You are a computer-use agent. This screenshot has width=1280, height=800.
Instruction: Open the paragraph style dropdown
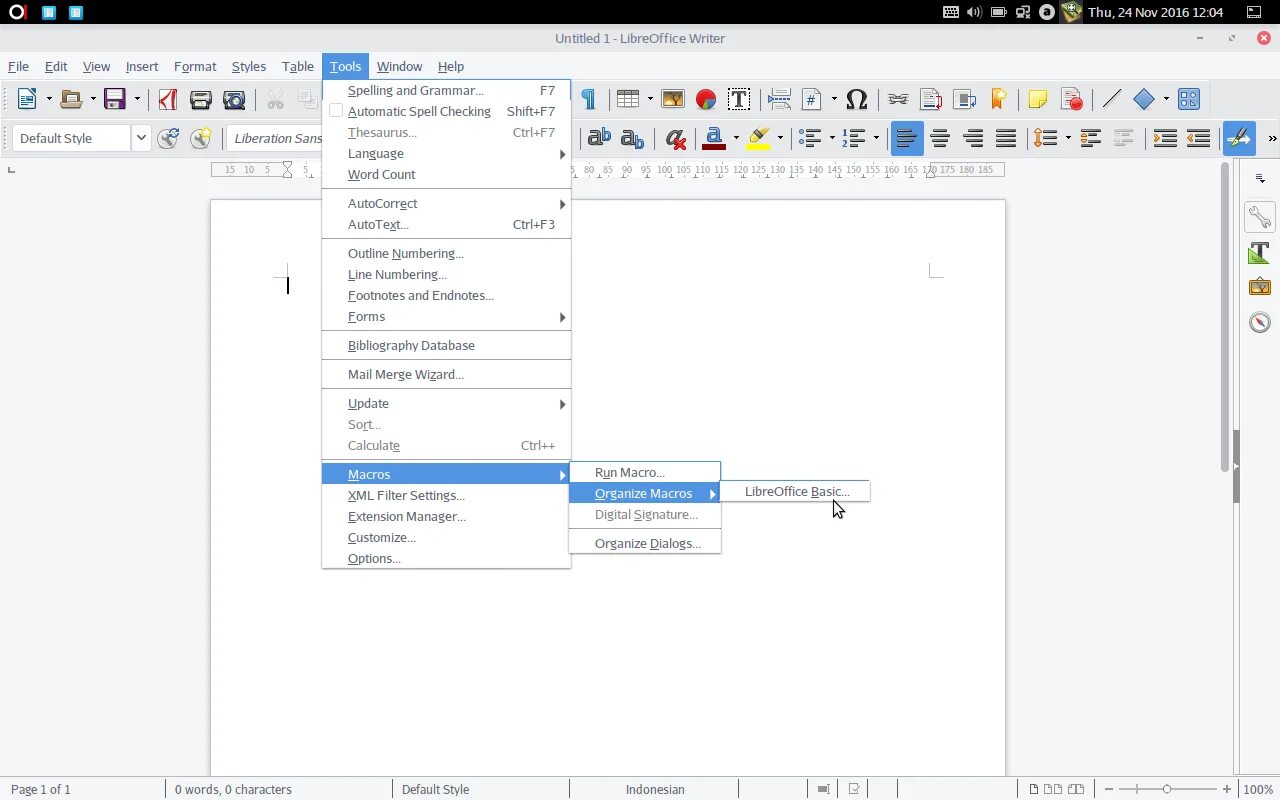tap(140, 138)
